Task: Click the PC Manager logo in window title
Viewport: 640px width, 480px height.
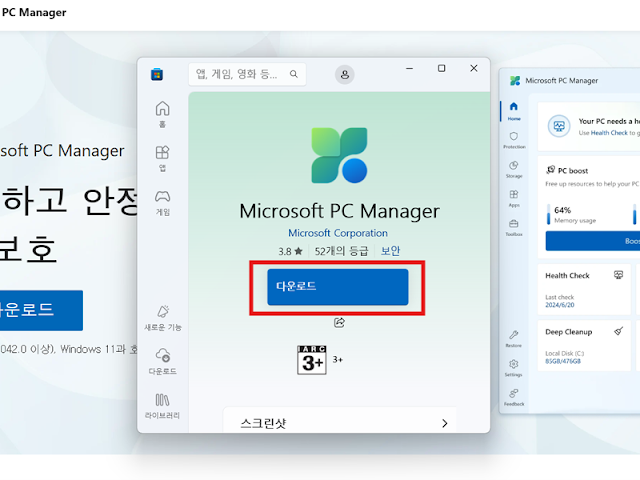Action: pyautogui.click(x=515, y=80)
